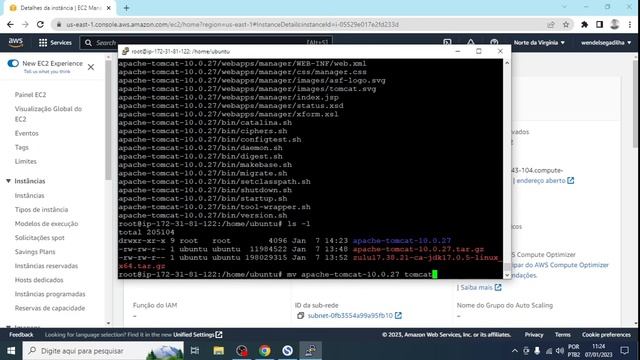Open Instâncias programadas
640x360 pixels.
click(50, 294)
